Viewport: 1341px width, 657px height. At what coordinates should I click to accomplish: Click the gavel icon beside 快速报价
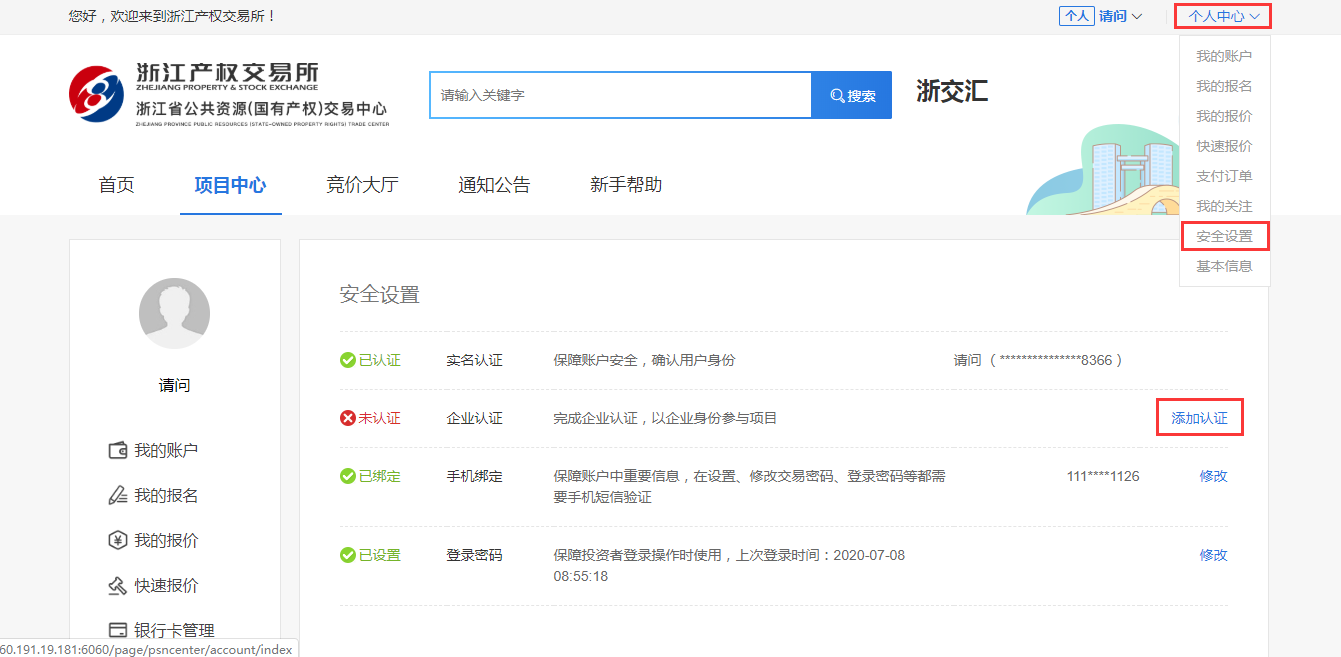point(117,585)
